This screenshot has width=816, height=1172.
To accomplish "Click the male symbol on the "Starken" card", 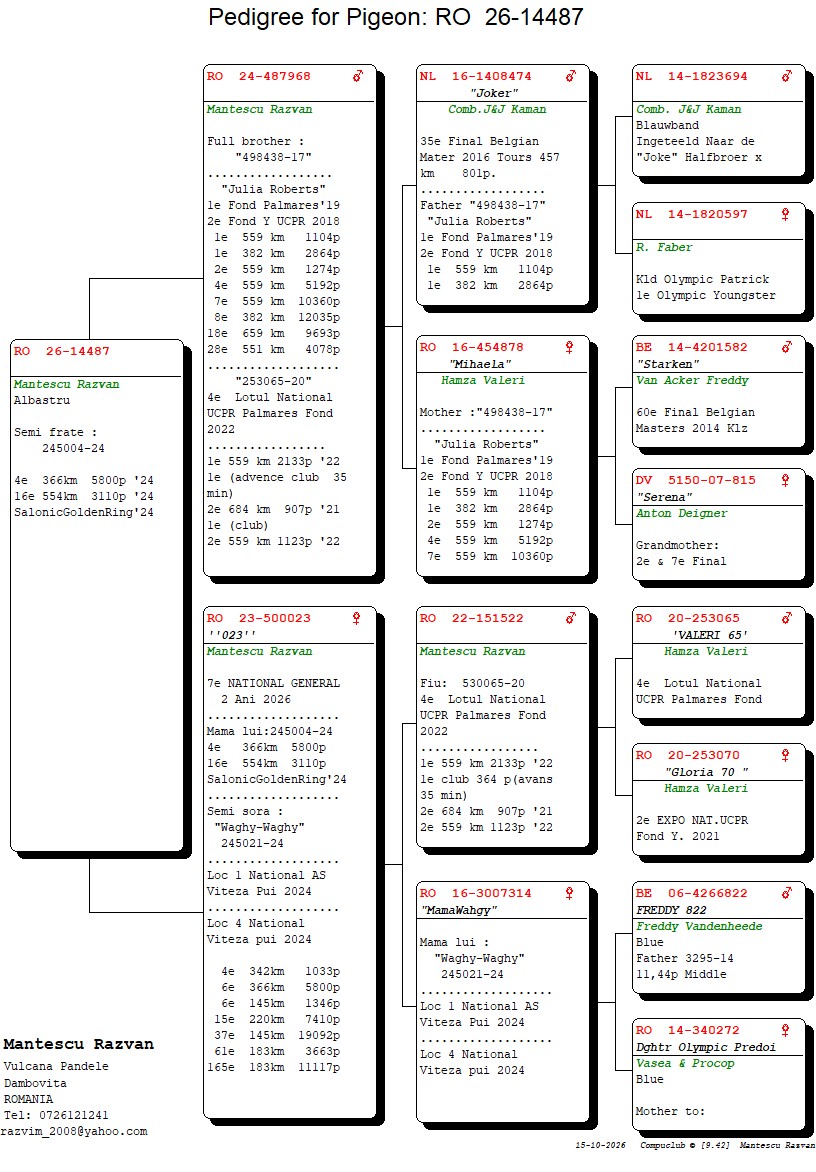I will point(787,347).
